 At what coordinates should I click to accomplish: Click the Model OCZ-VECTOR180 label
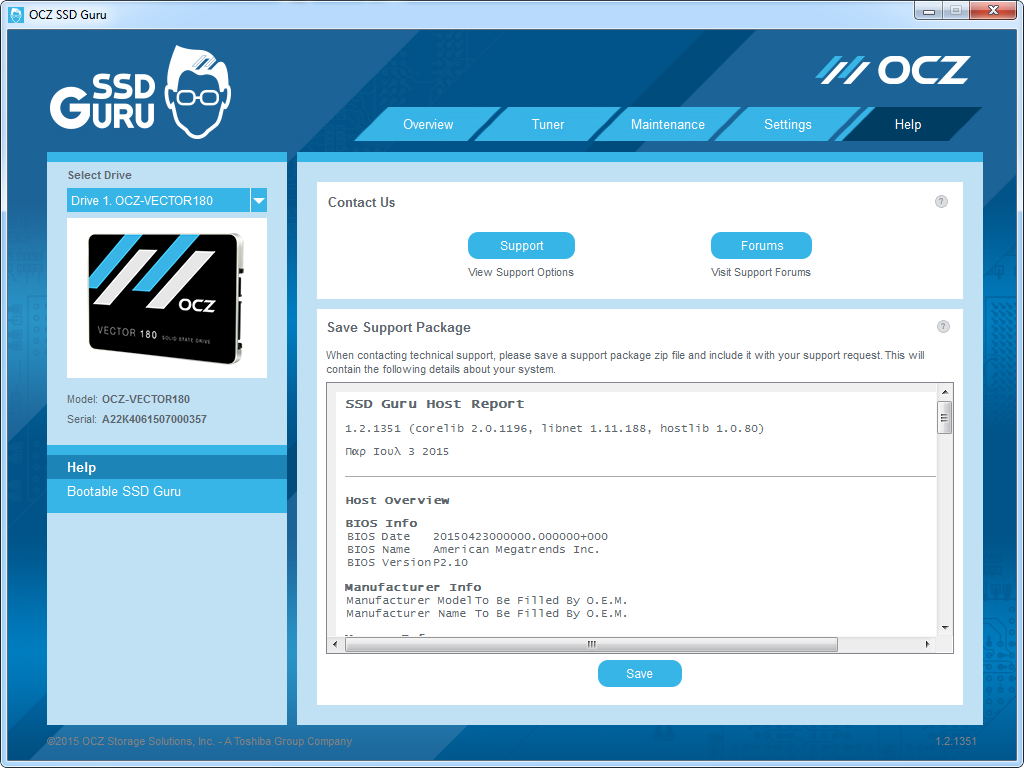129,399
